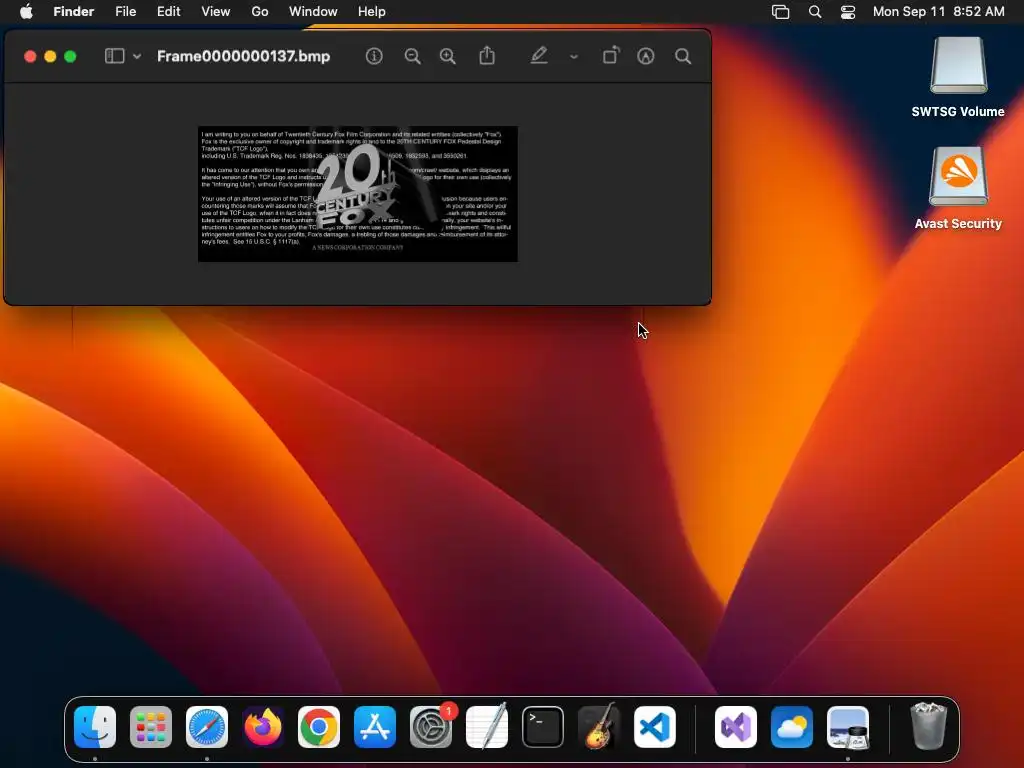The image size is (1024, 768).
Task: Open the Window menu
Action: point(313,11)
